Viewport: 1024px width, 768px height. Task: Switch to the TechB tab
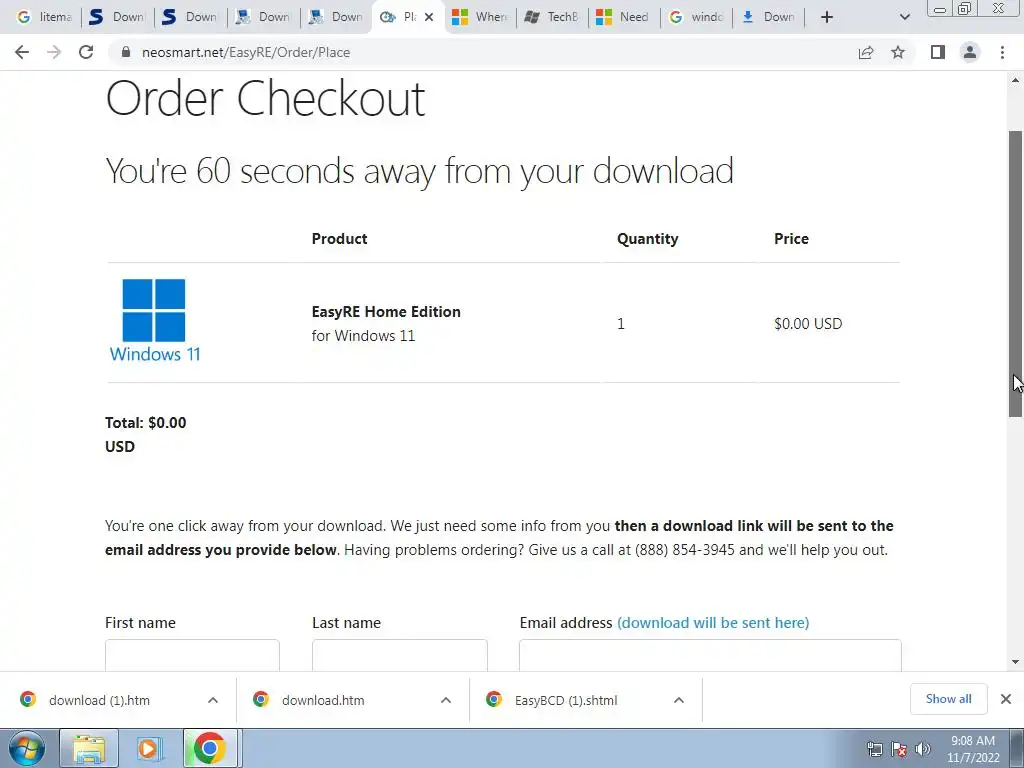[x=552, y=17]
